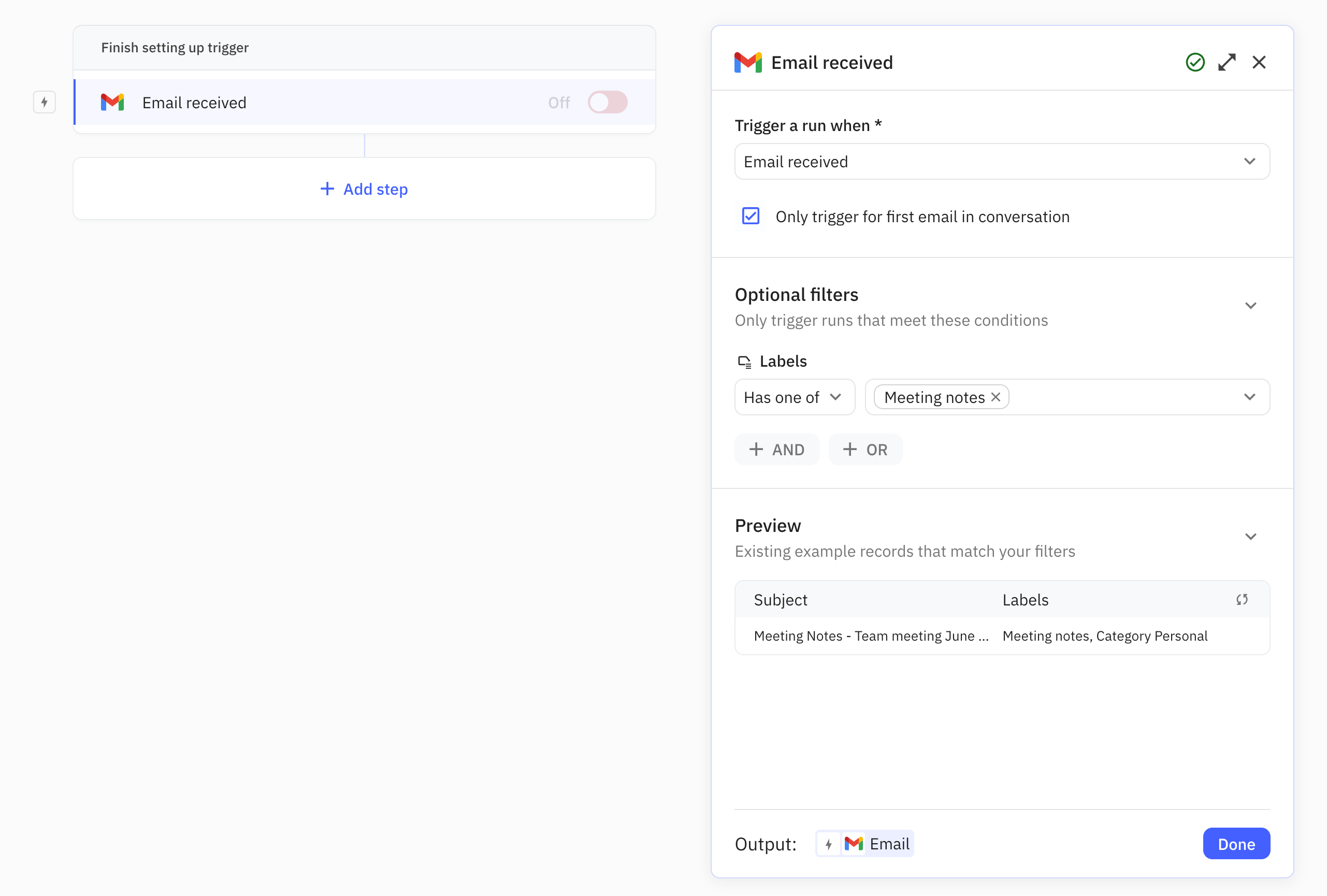1327x896 pixels.
Task: Click the Gmail logo in panel header
Action: point(748,62)
